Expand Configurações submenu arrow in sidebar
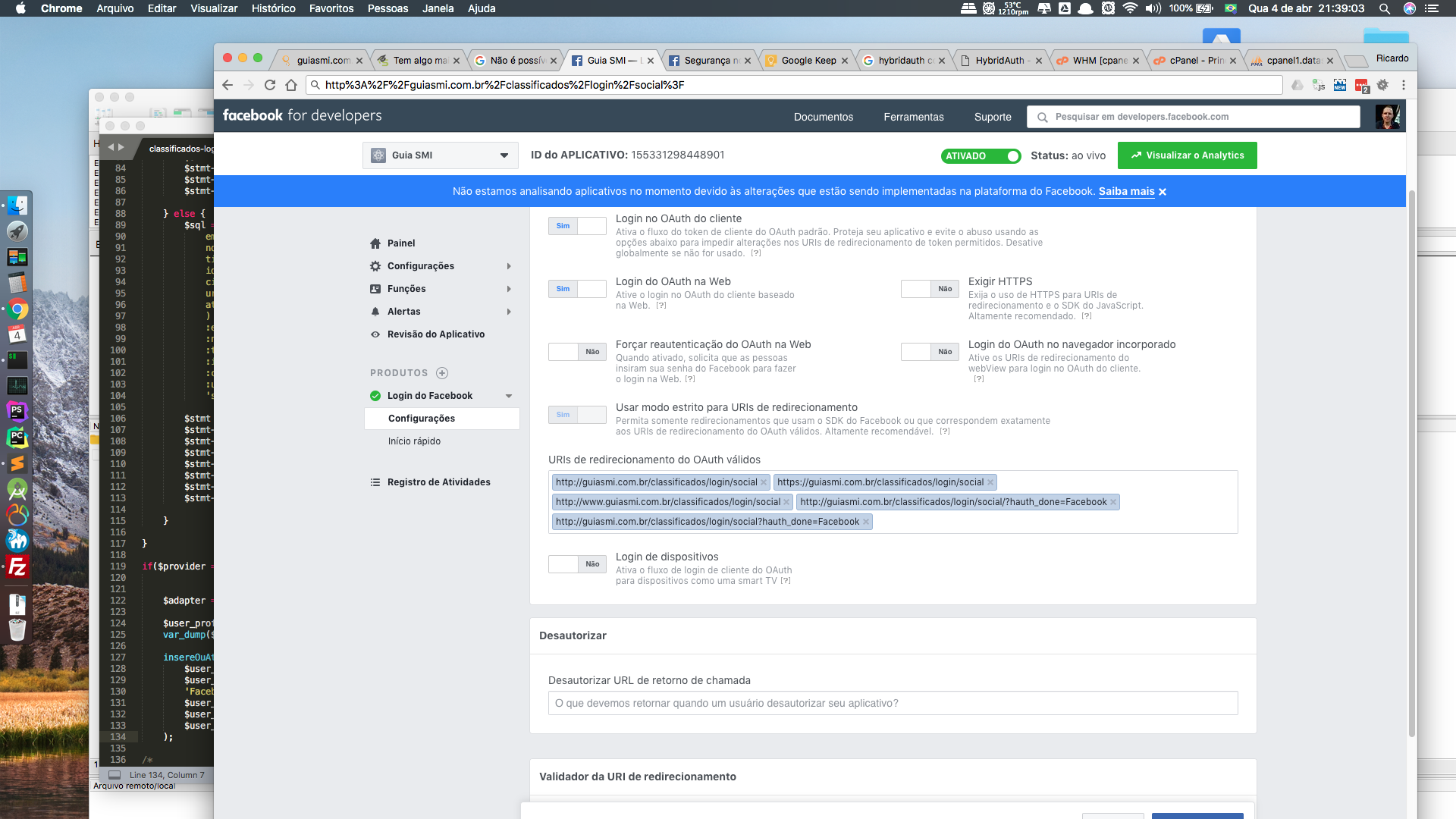 [x=509, y=266]
